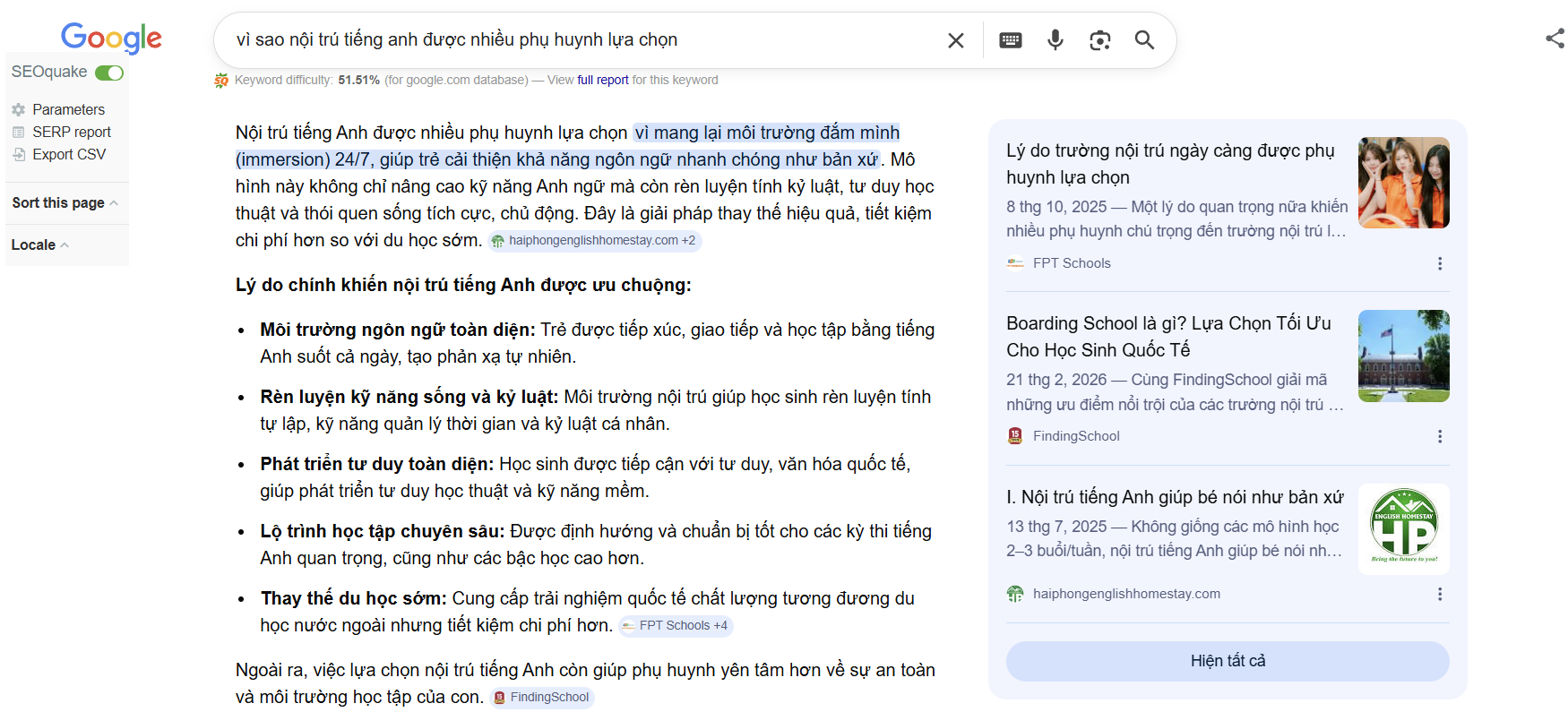Click bullet 'Phát triển tư duy toàn diện'
1568x712 pixels.
(377, 464)
